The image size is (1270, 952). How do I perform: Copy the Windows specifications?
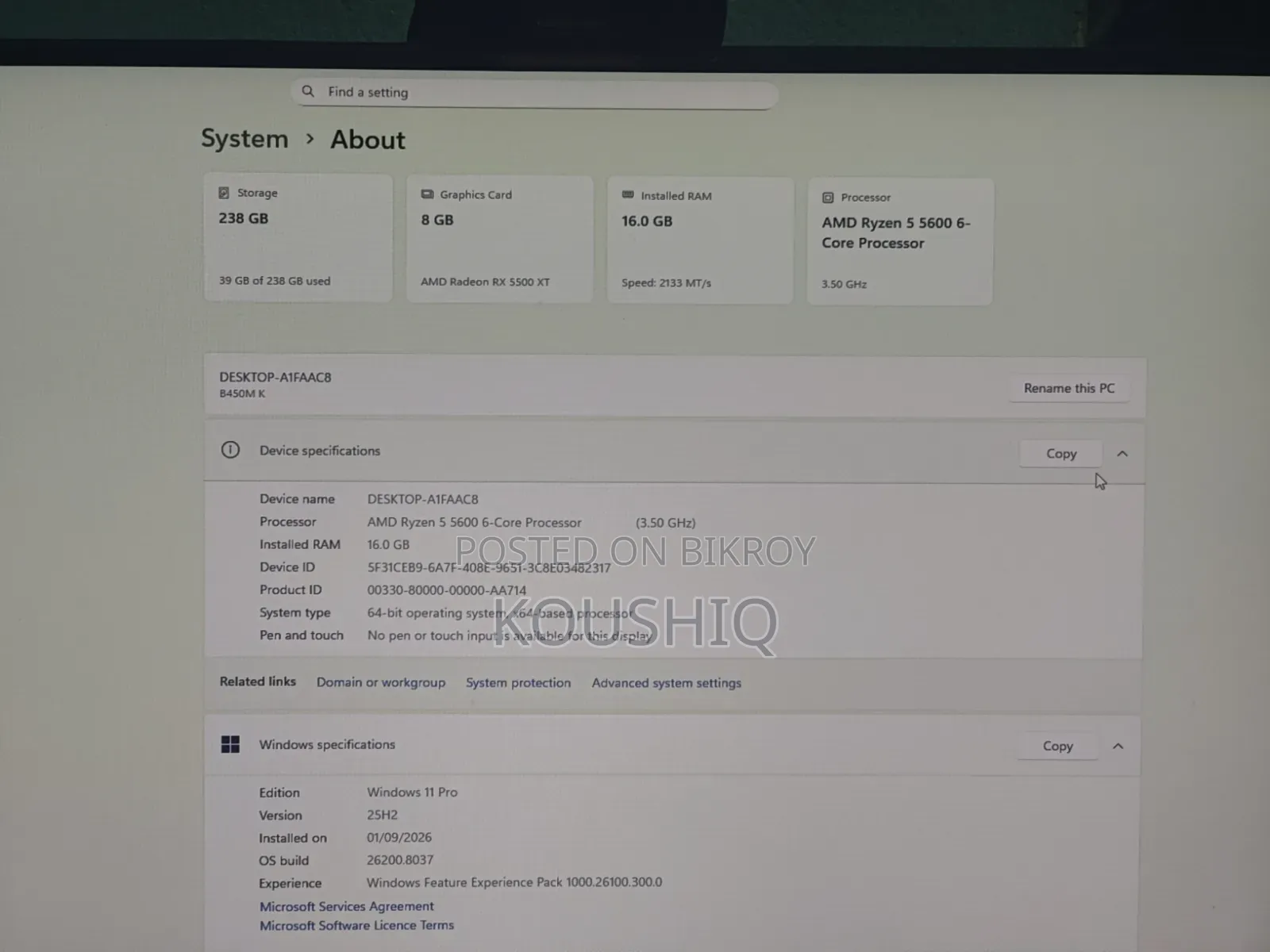click(x=1058, y=746)
